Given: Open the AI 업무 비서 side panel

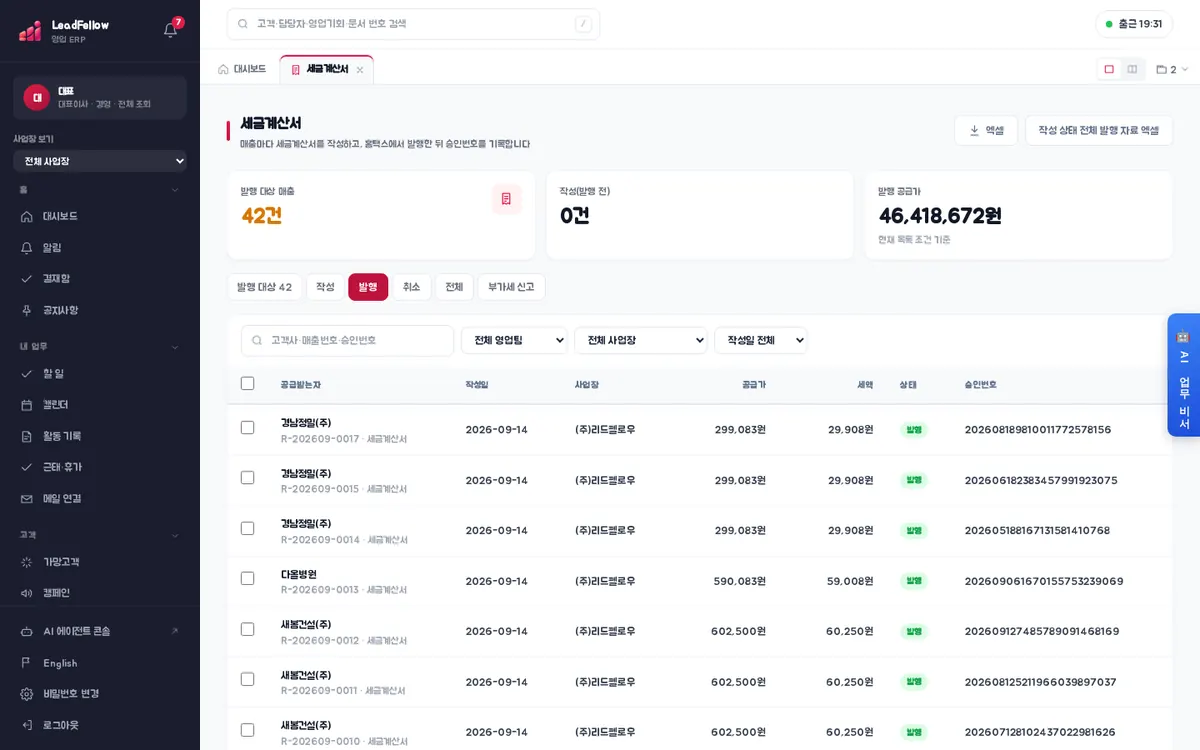Looking at the screenshot, I should 1183,375.
